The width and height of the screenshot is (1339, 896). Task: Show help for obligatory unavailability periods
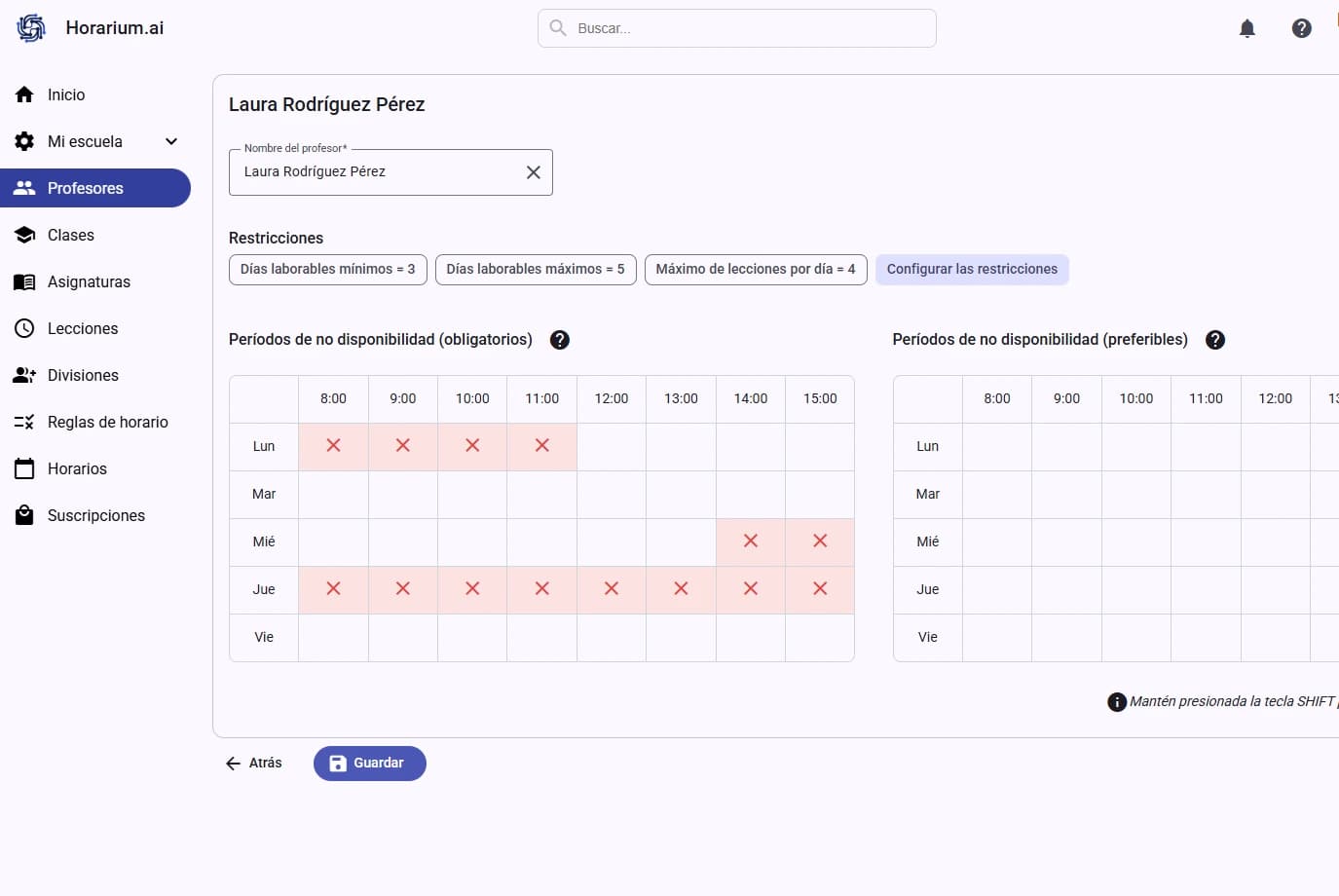click(559, 340)
